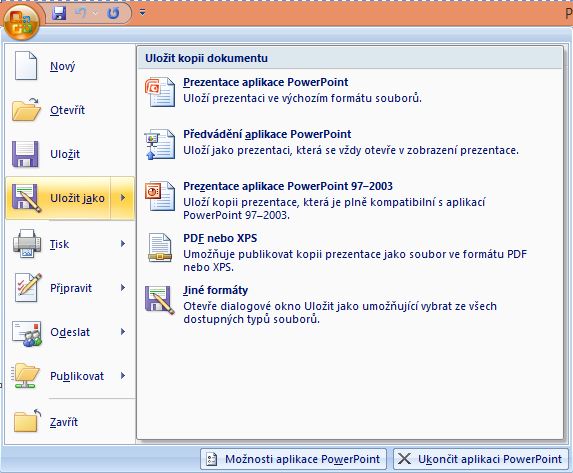573x473 pixels.
Task: Open Customize Quick Access Toolbar dropdown
Action: pyautogui.click(x=143, y=13)
